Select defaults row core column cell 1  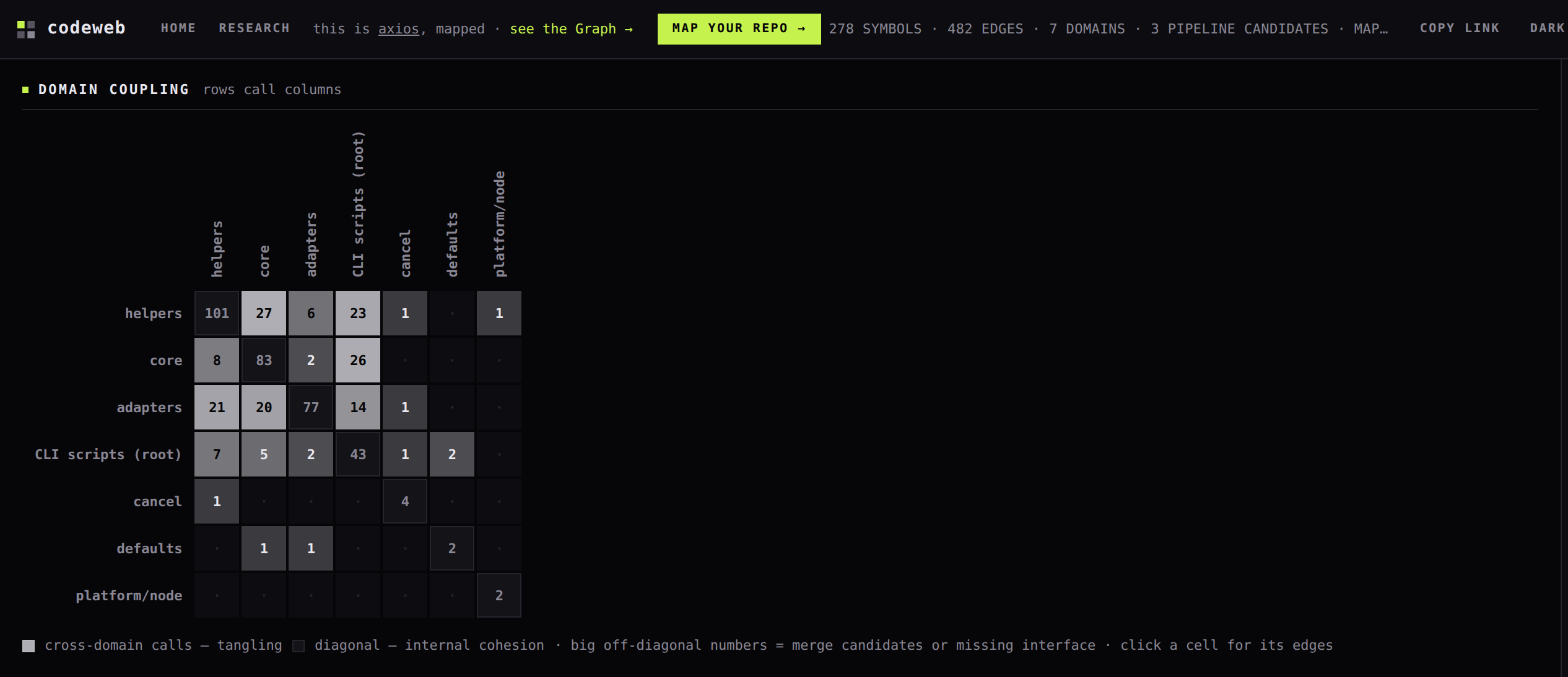[x=264, y=548]
